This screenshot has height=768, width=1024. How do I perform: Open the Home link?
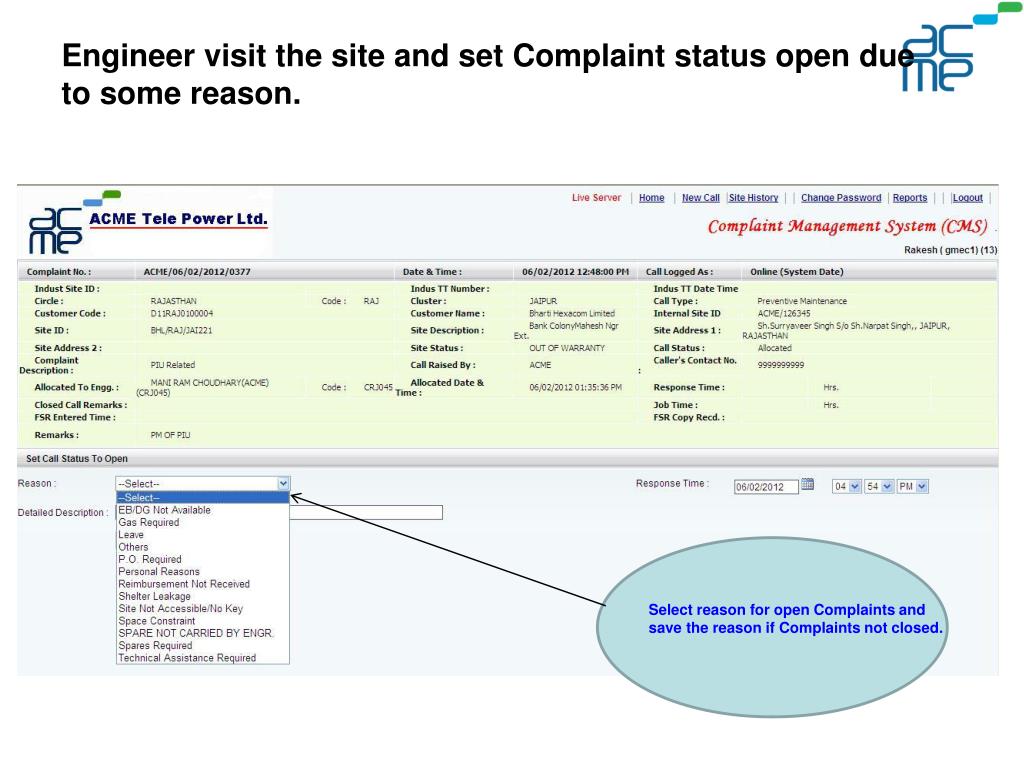click(651, 198)
